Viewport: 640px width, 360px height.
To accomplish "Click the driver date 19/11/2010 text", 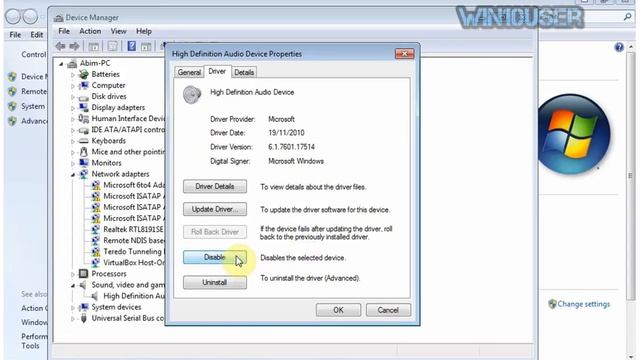I will [286, 133].
